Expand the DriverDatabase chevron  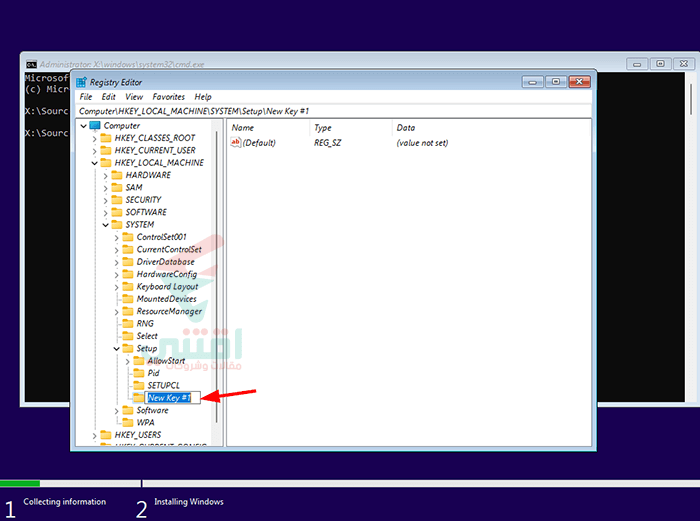(117, 263)
